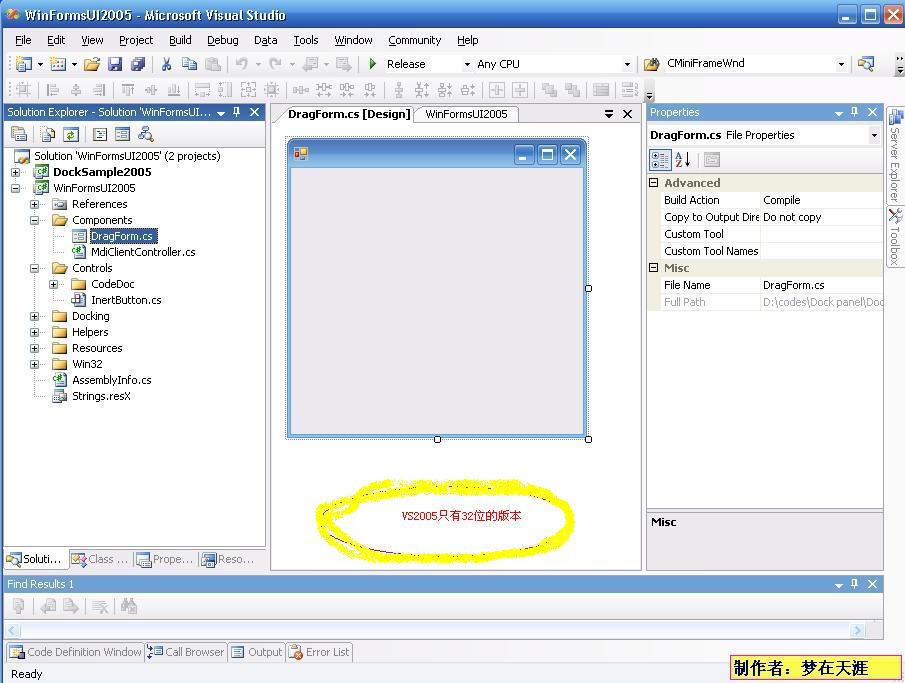Select AssemblyInfo.cs in the solution tree
Image resolution: width=905 pixels, height=683 pixels.
pos(111,380)
